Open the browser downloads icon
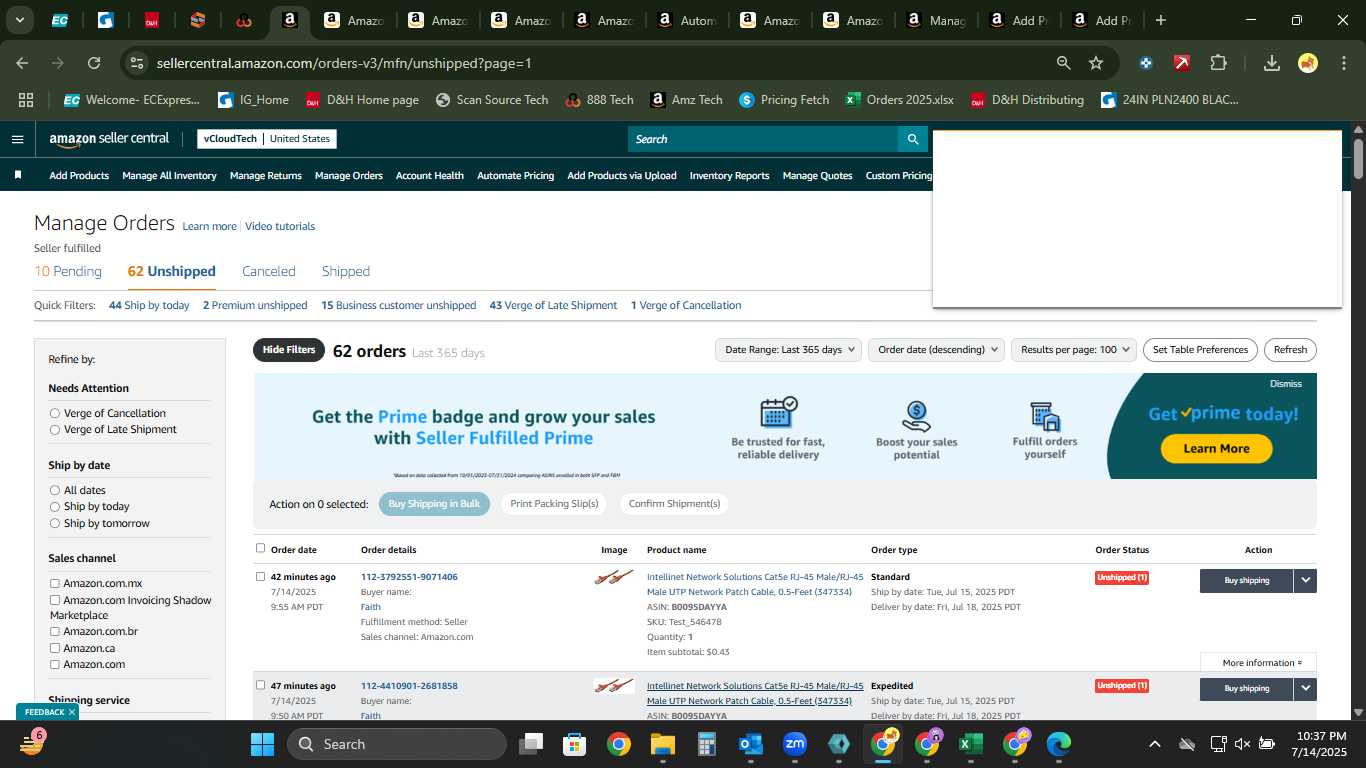 1272,63
